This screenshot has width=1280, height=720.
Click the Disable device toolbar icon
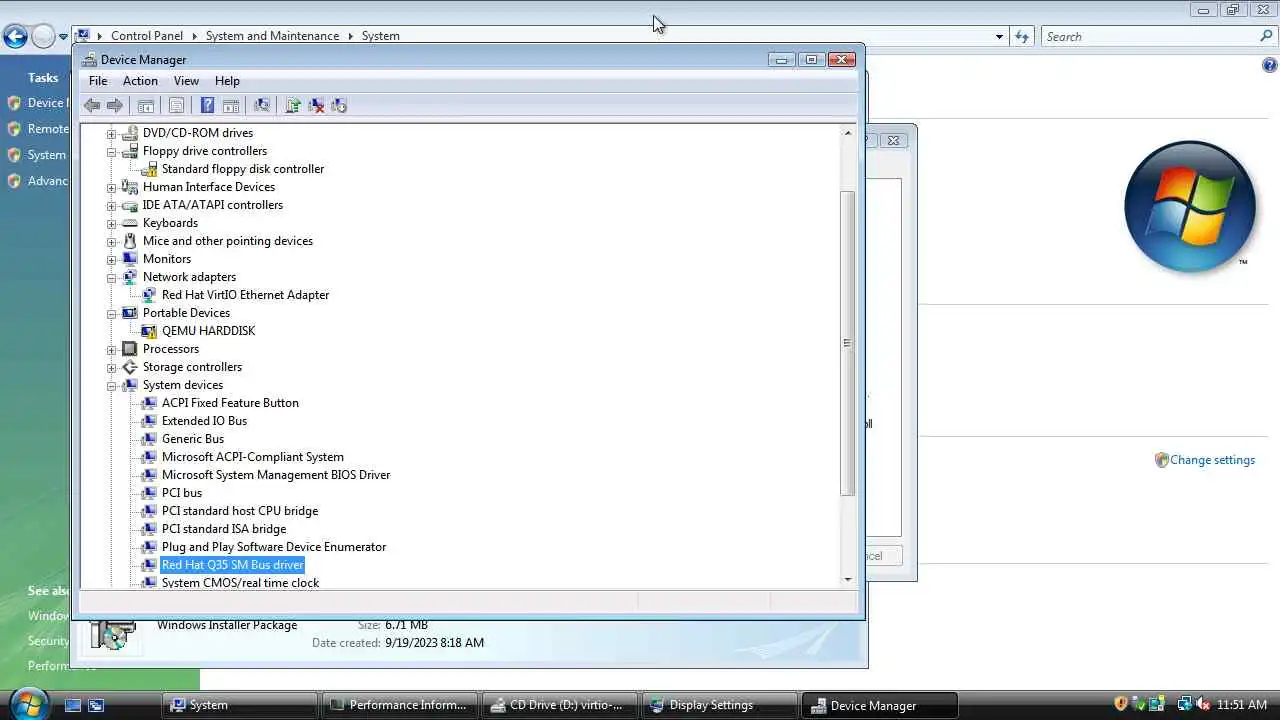(x=339, y=105)
